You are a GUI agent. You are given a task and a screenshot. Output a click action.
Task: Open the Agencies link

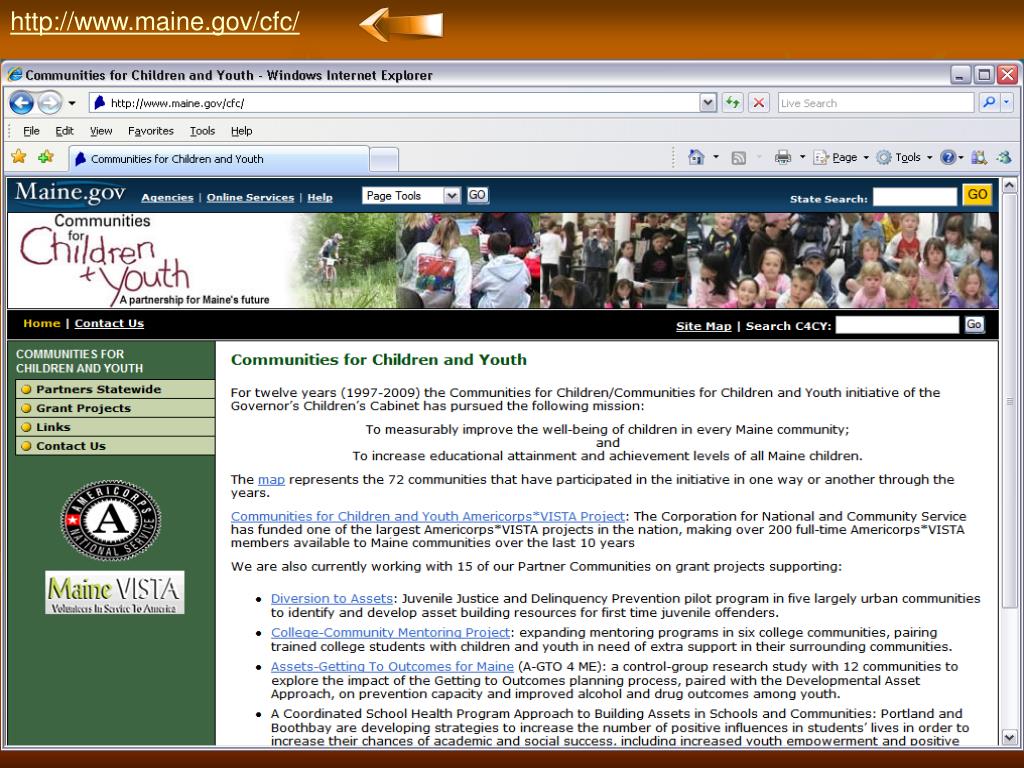coord(167,197)
